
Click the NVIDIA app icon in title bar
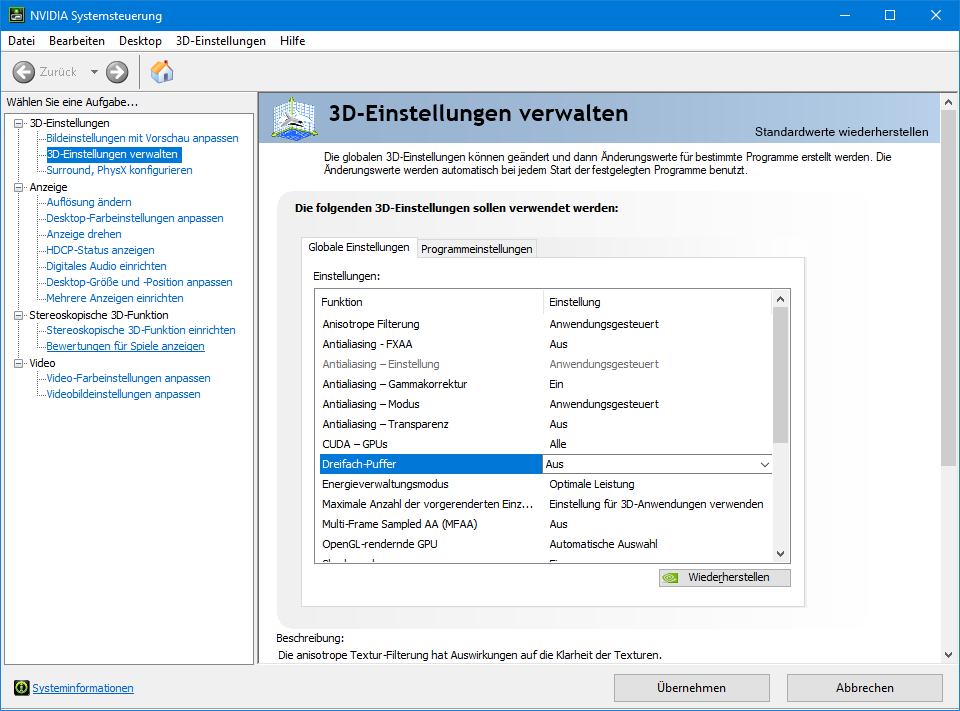(17, 15)
